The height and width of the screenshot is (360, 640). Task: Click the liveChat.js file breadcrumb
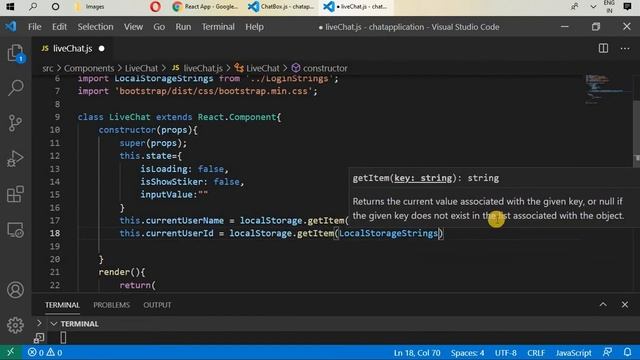click(198, 68)
